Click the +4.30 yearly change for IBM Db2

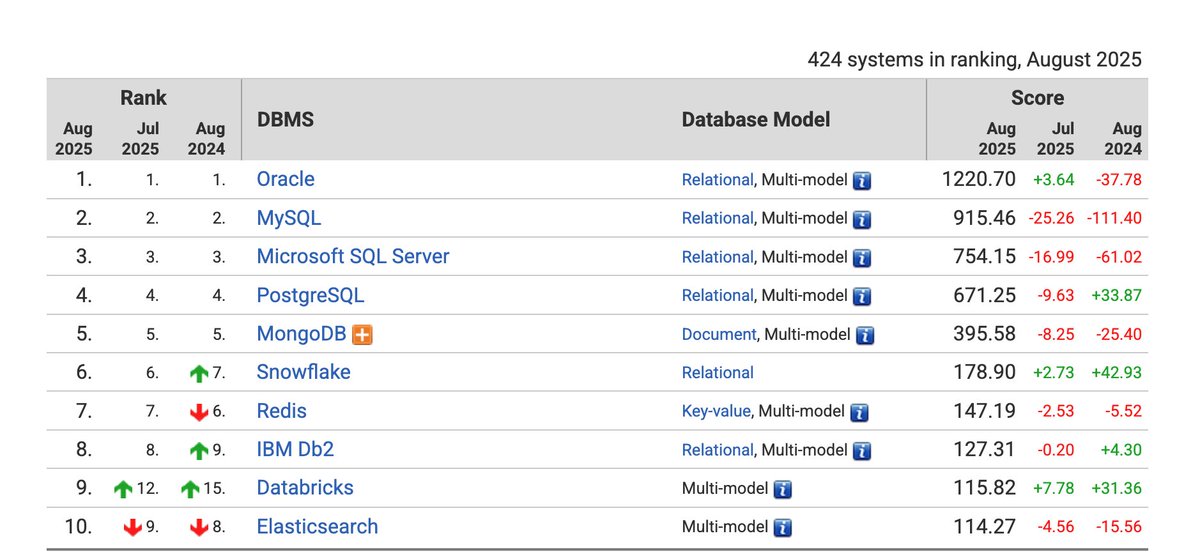tap(1121, 450)
